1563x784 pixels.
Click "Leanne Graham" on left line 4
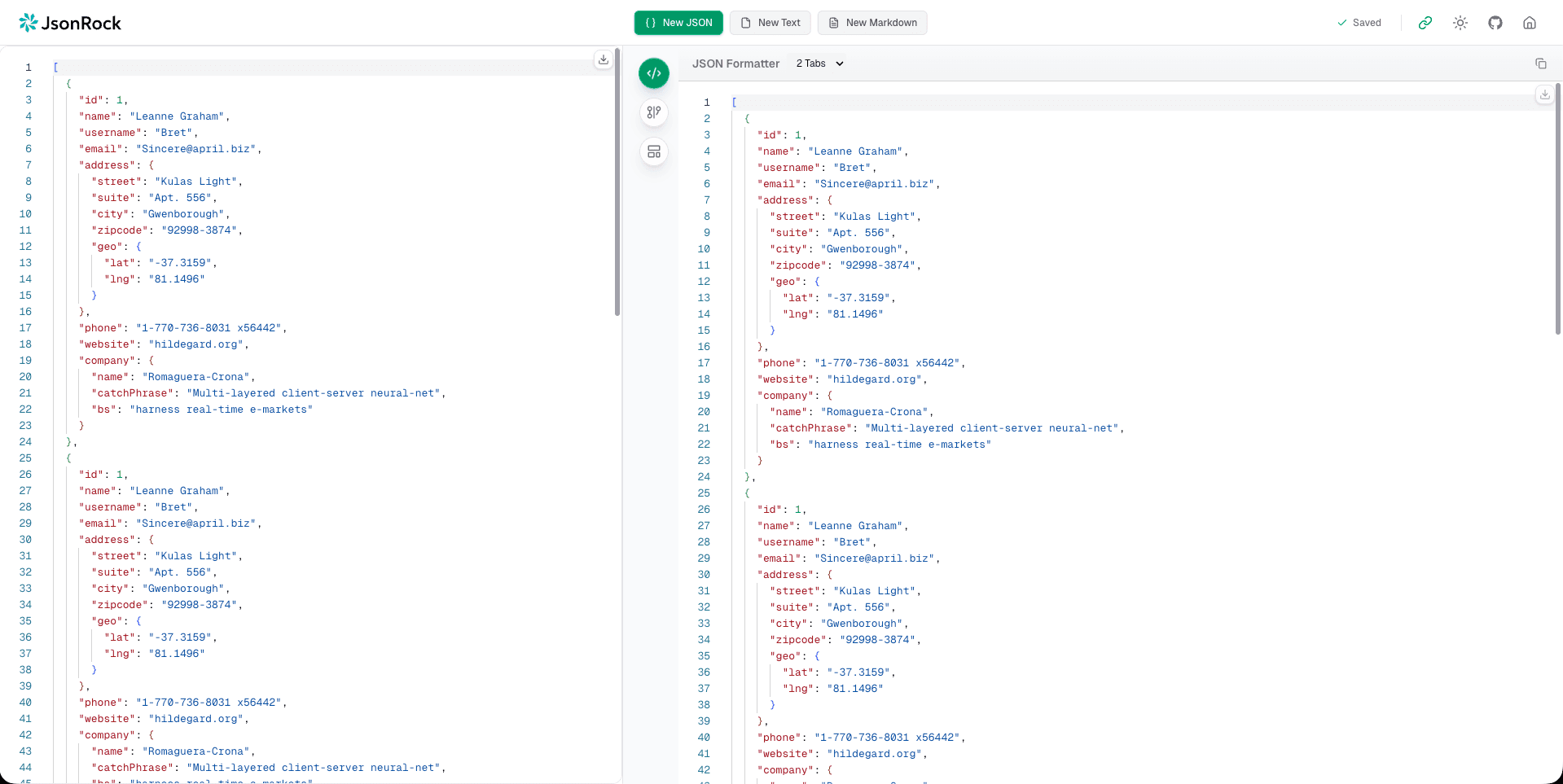(177, 116)
